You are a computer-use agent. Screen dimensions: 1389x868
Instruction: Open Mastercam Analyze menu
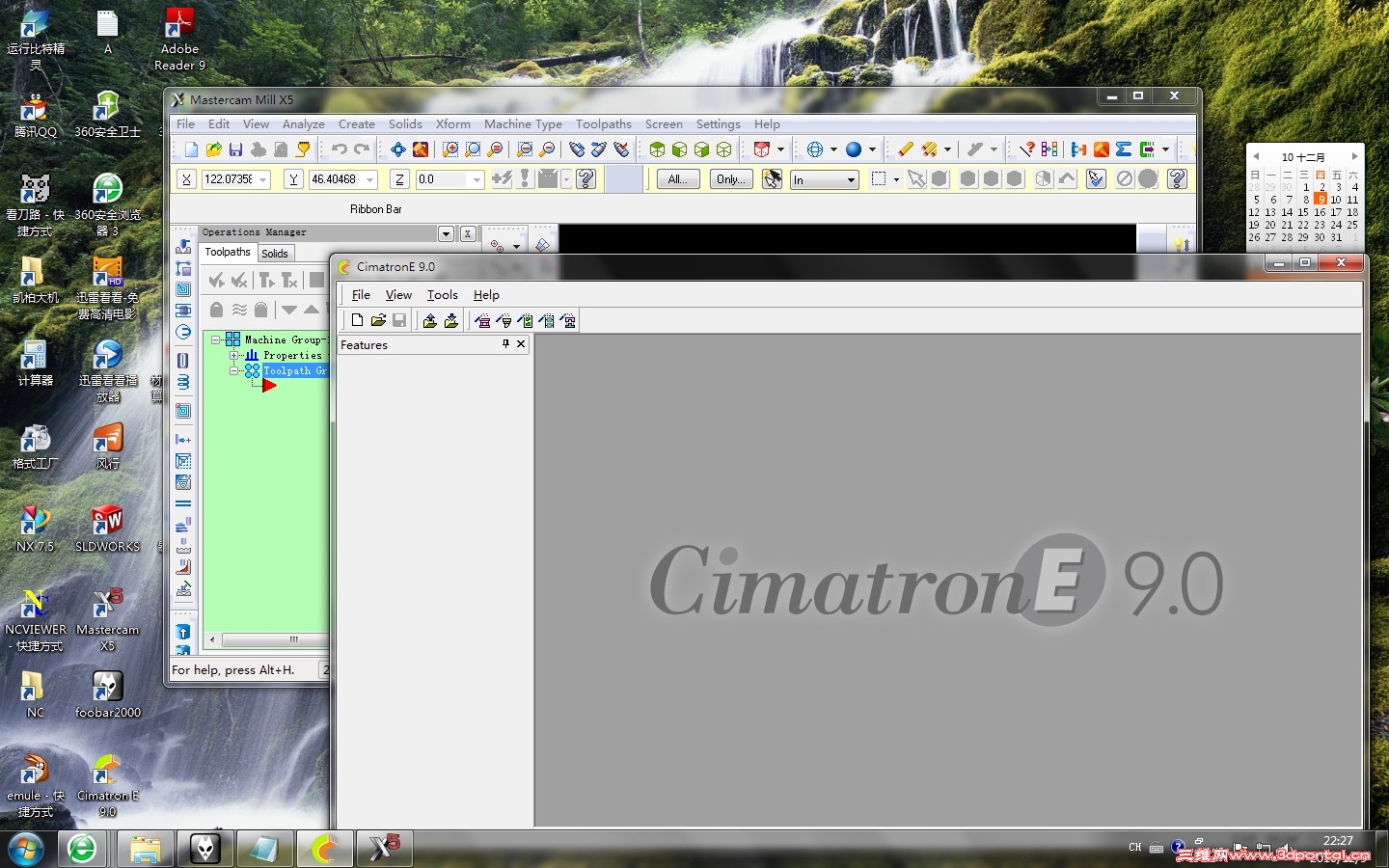pyautogui.click(x=303, y=124)
